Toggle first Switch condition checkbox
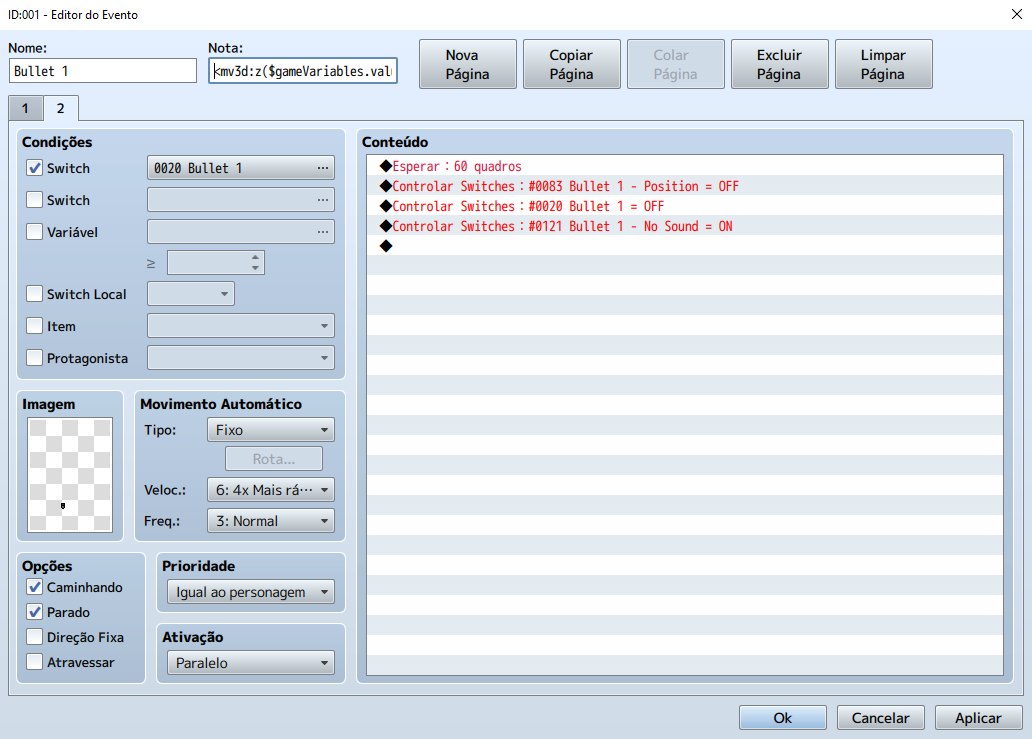The image size is (1032, 739). [x=35, y=168]
